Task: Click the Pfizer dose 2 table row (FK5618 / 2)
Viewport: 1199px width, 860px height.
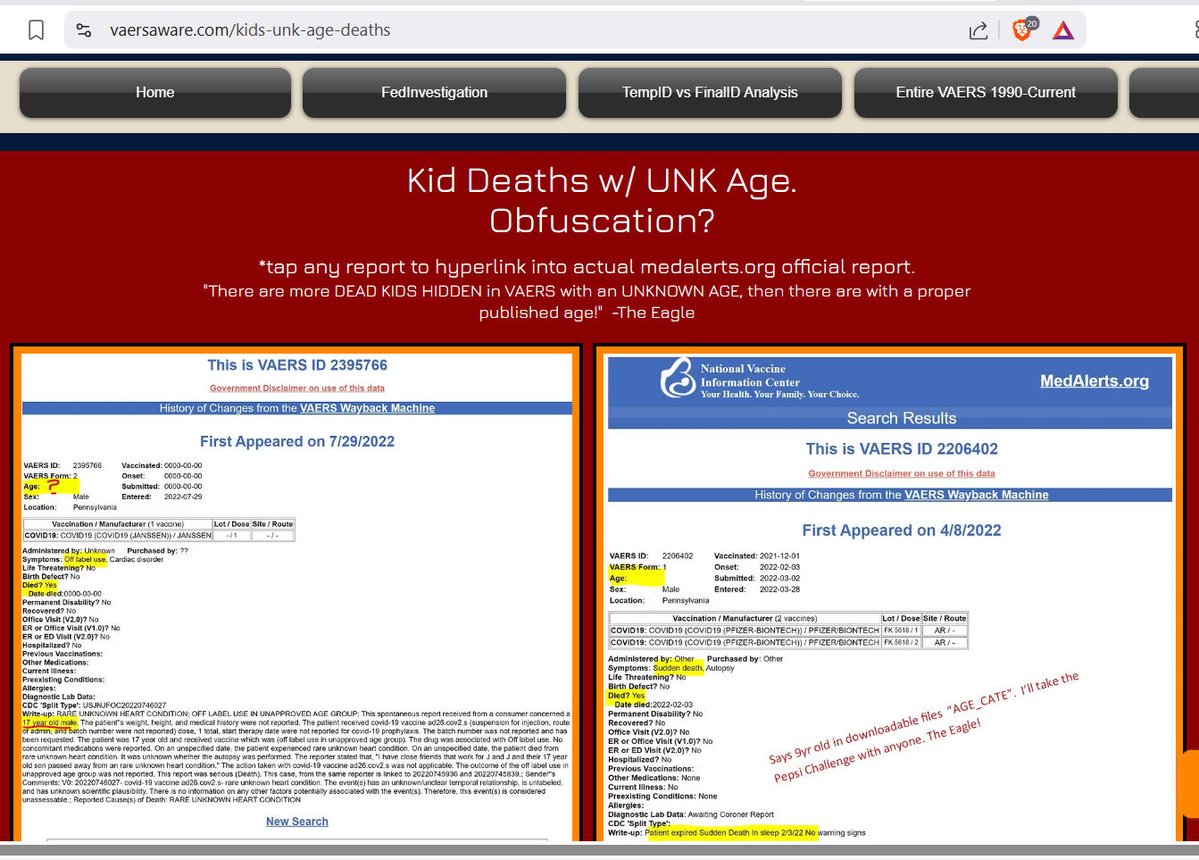Action: click(788, 643)
